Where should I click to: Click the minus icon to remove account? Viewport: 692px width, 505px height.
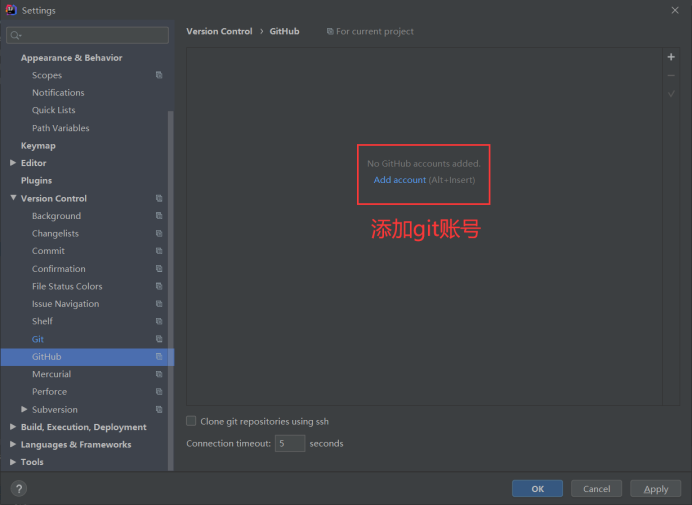click(x=671, y=75)
